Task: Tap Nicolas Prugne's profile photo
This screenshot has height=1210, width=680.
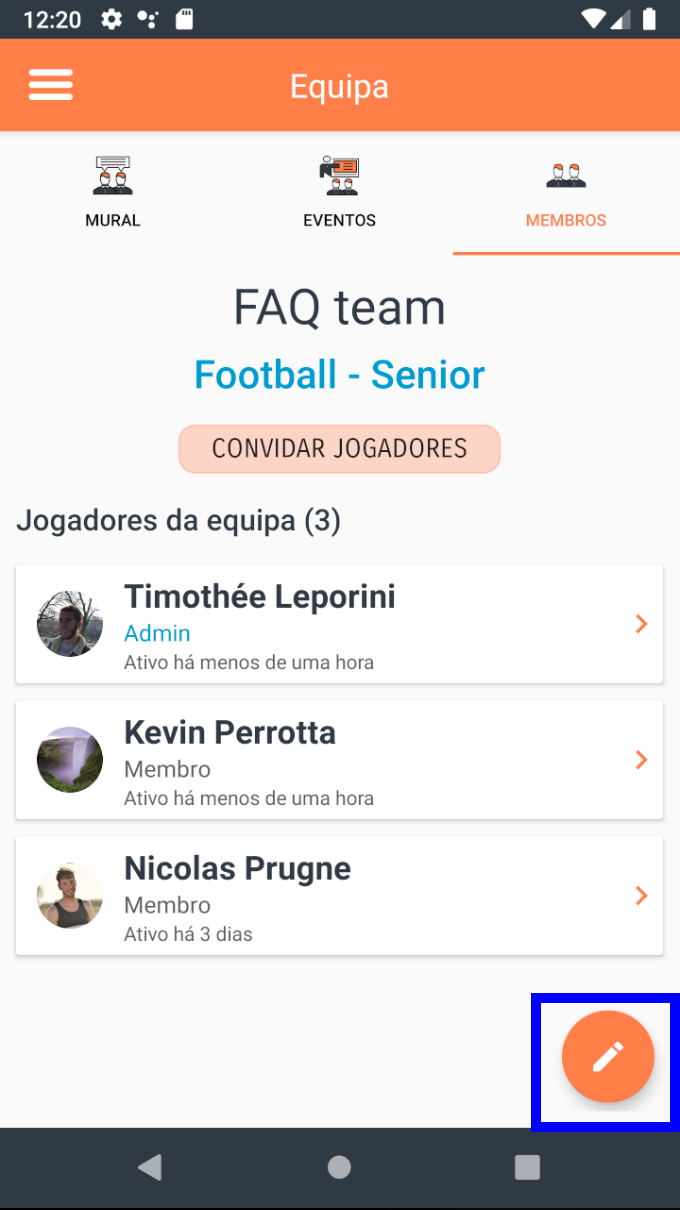Action: [x=70, y=896]
